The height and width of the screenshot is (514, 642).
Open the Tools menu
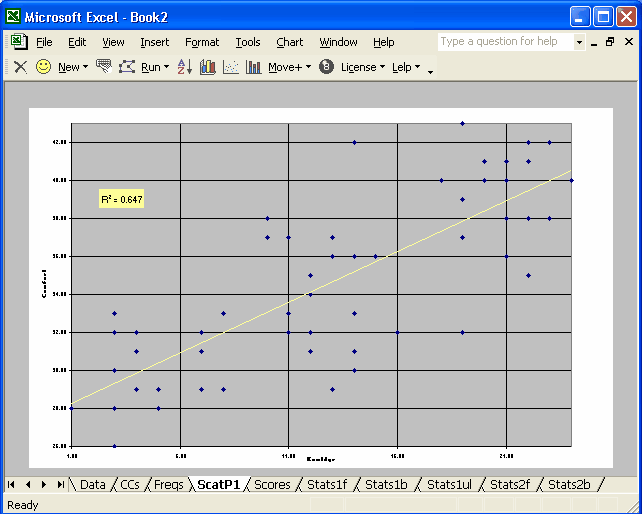pyautogui.click(x=248, y=42)
